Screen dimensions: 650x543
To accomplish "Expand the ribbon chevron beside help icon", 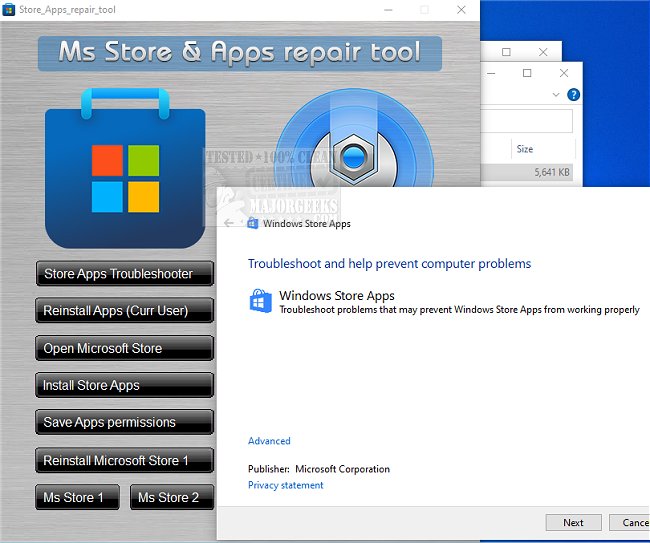I will click(x=556, y=95).
